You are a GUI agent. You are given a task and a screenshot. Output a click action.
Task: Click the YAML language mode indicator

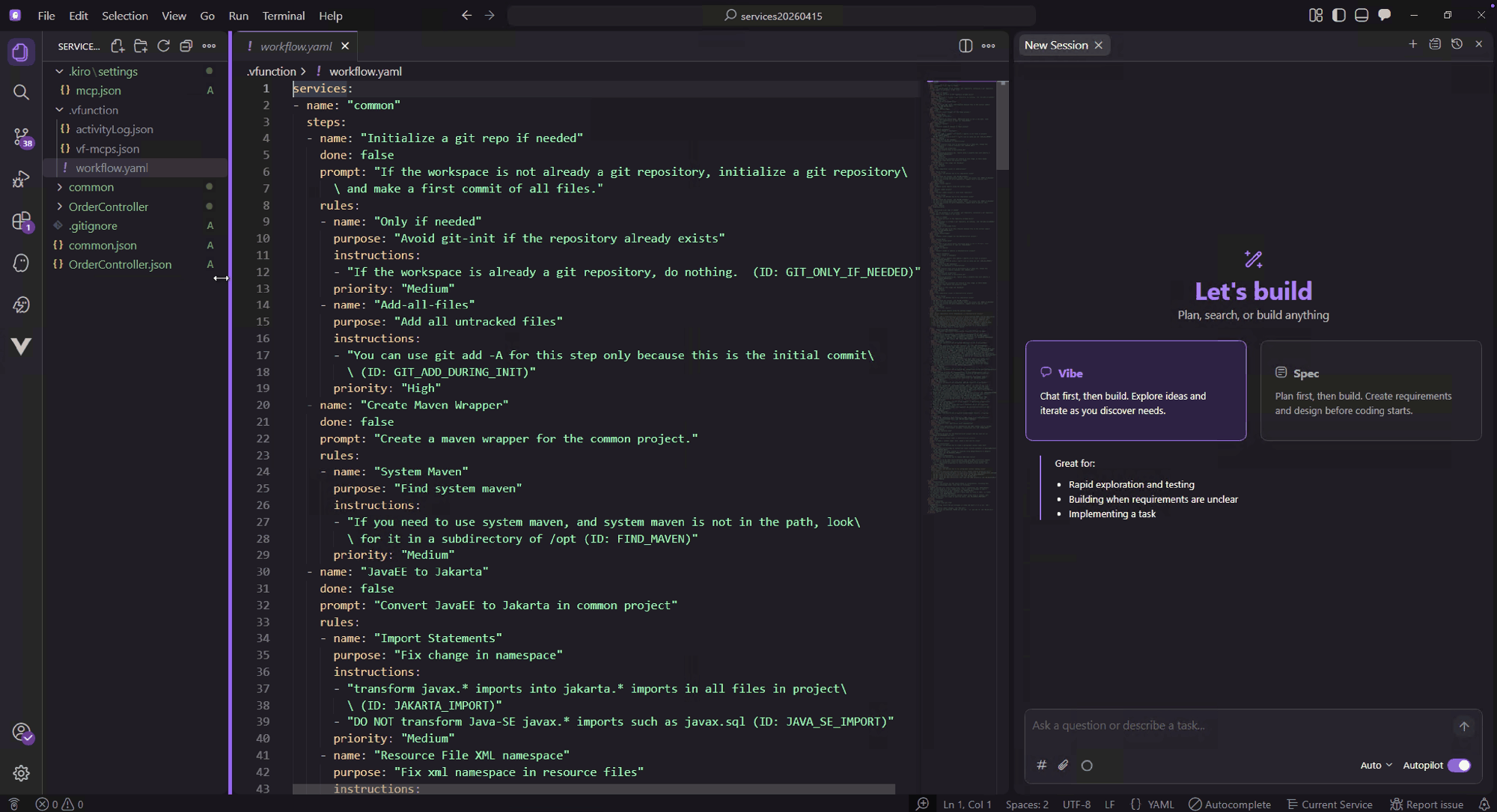click(x=1160, y=804)
